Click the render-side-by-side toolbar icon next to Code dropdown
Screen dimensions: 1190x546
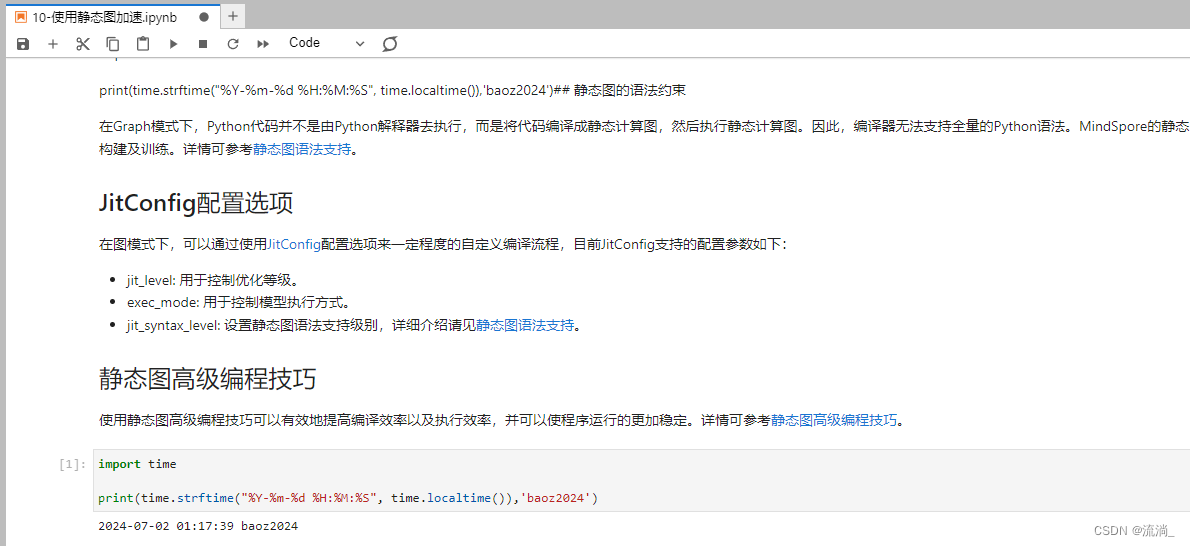click(x=389, y=44)
